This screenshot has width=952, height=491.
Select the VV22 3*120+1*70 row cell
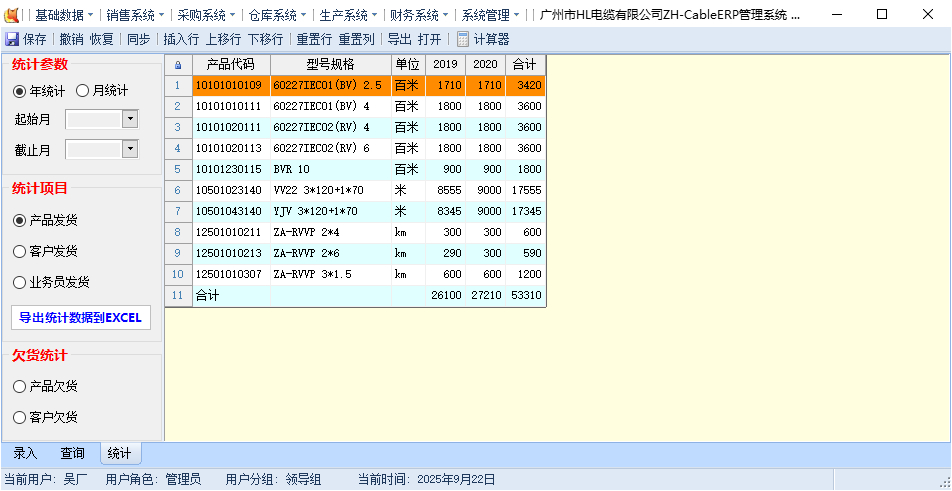(x=330, y=190)
